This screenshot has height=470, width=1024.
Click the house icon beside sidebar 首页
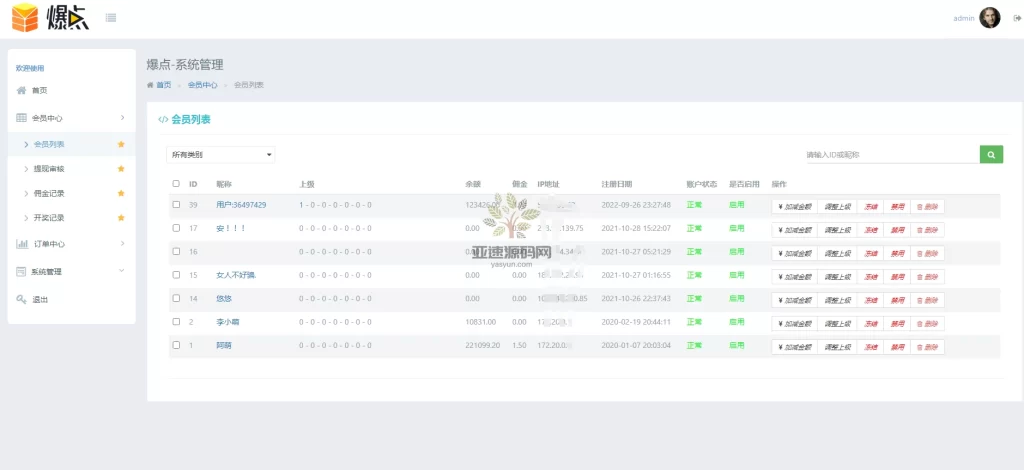[x=22, y=90]
